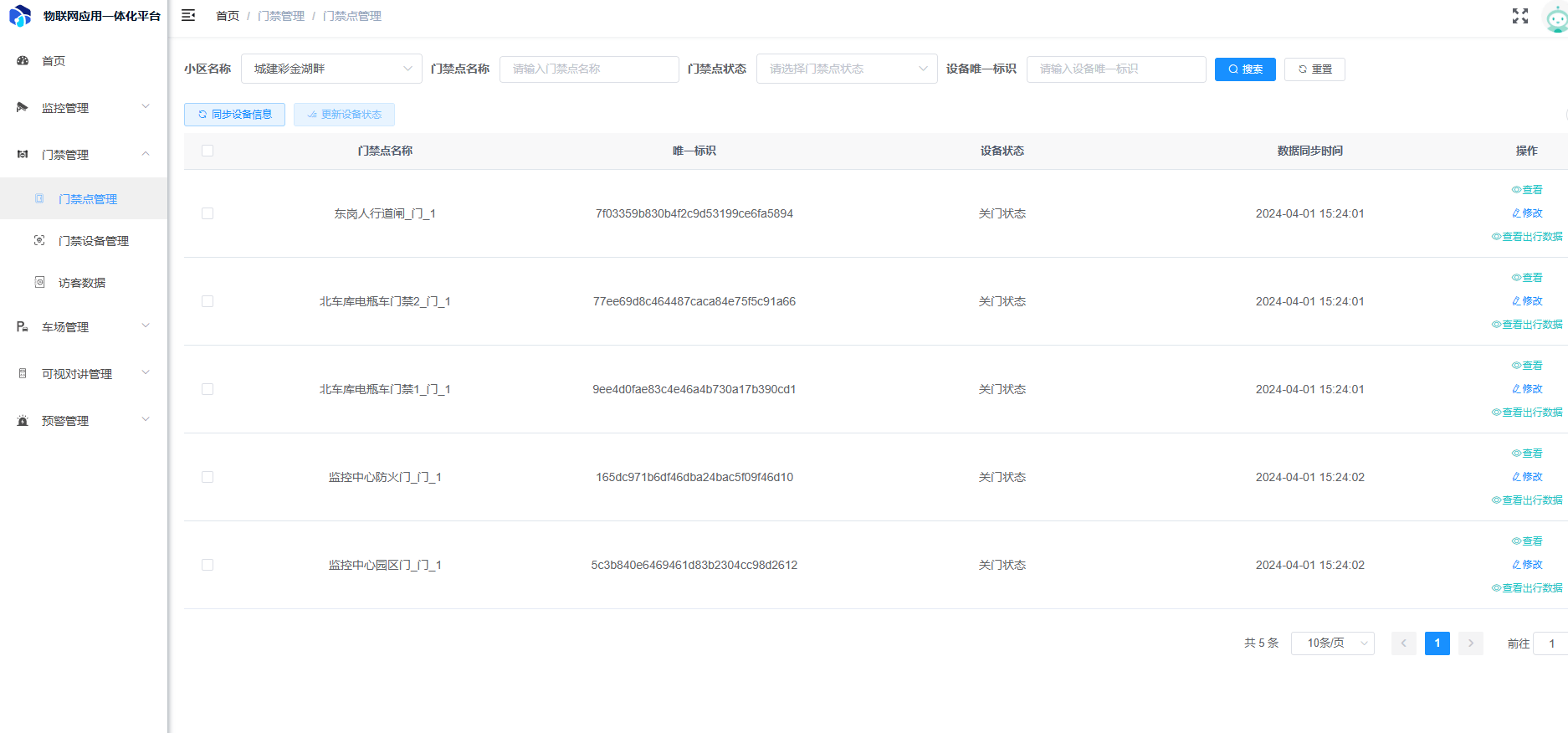Select all rows with header checkbox
The image size is (1568, 733).
click(x=208, y=151)
